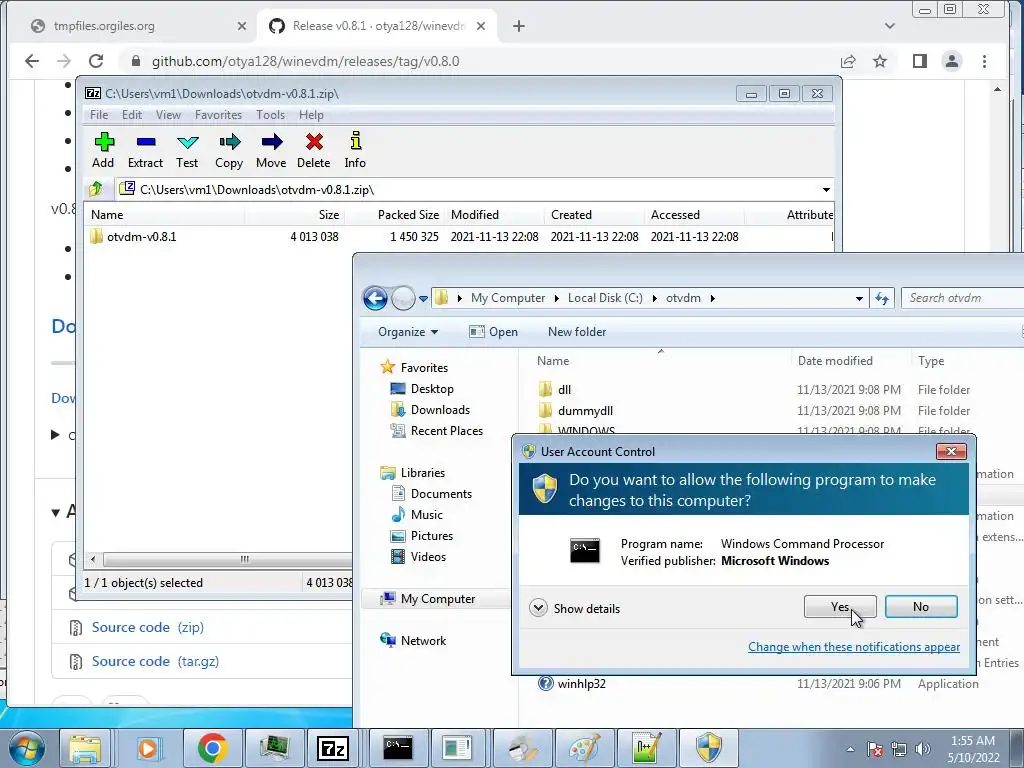This screenshot has height=768, width=1024.
Task: Open the Tools menu in 7-Zip
Action: (270, 115)
